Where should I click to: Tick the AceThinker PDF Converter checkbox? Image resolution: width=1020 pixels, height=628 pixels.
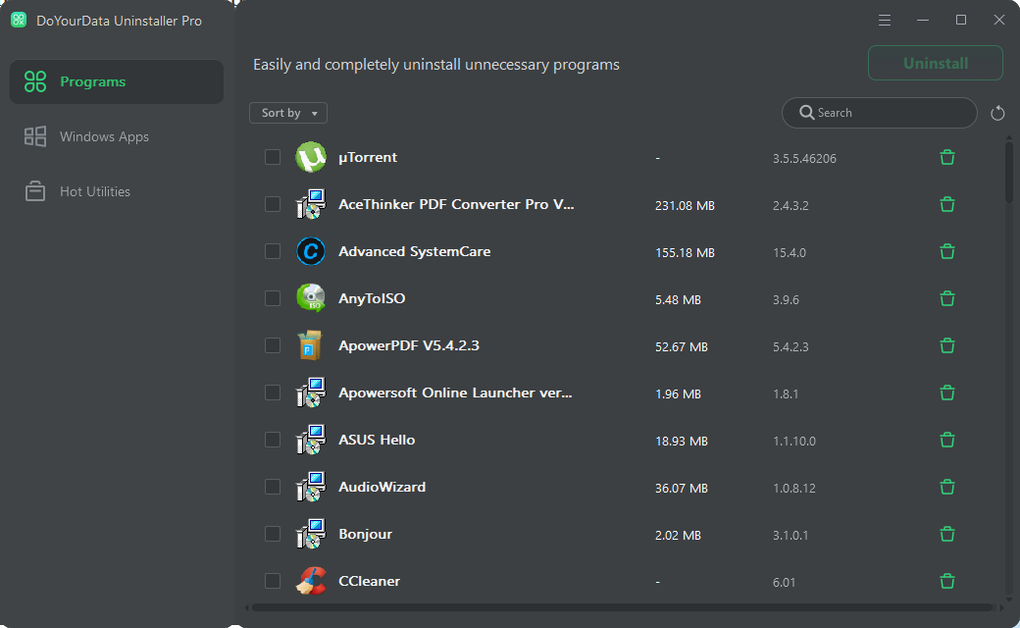[x=273, y=204]
